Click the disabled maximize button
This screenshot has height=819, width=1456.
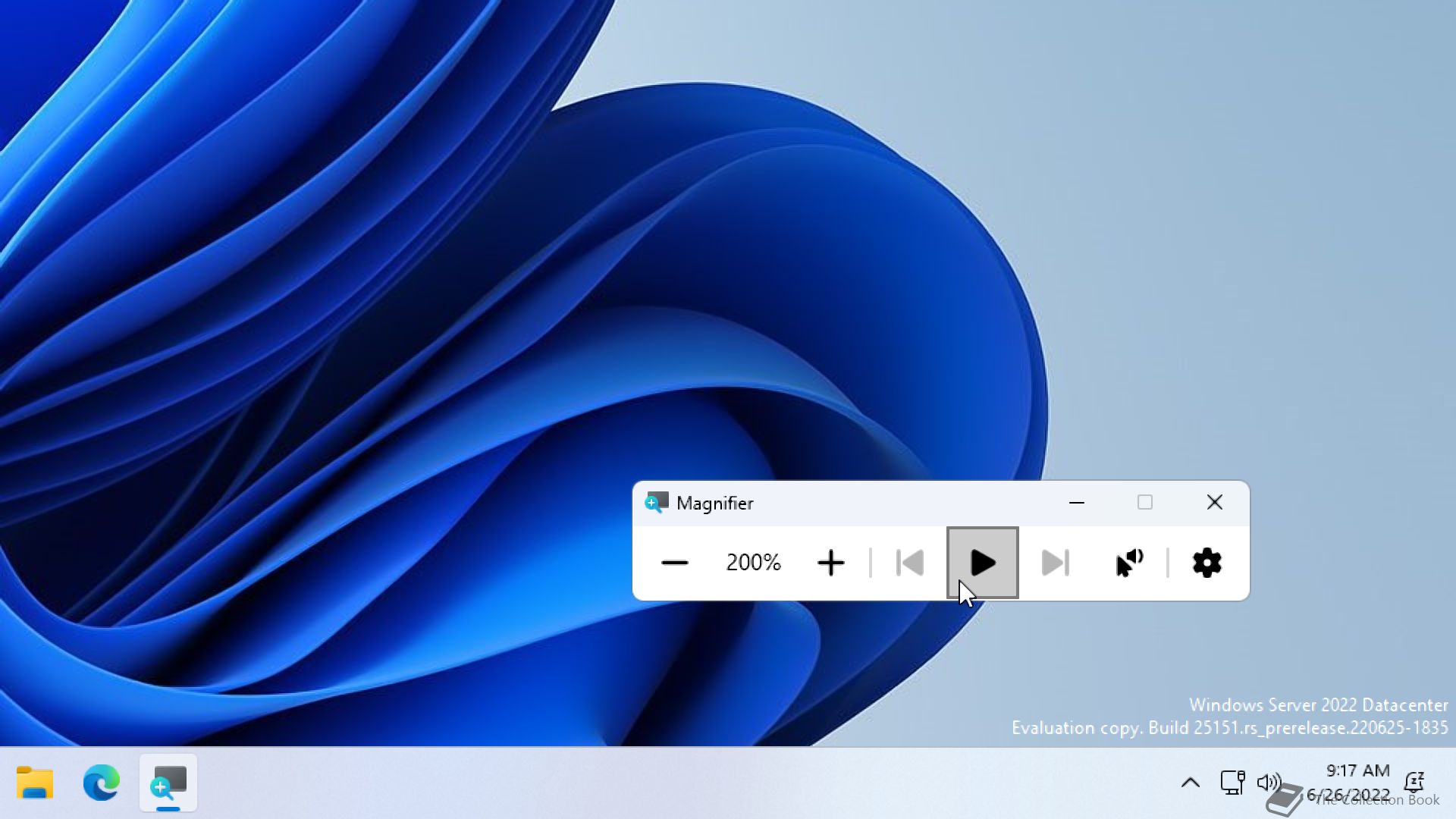(1144, 503)
